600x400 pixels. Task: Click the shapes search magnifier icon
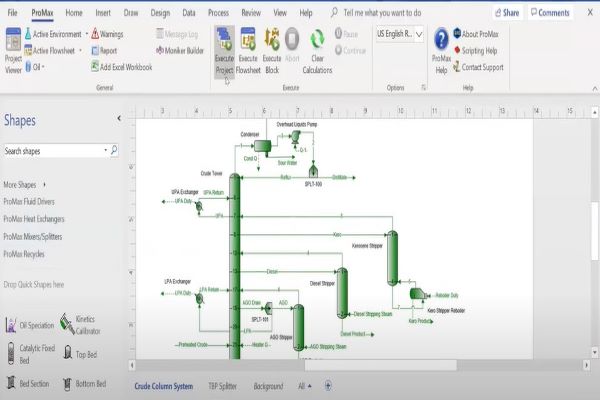click(x=114, y=150)
